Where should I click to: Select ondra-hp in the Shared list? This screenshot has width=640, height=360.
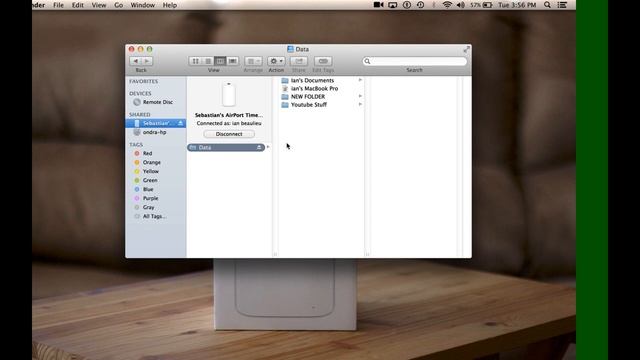tap(154, 132)
